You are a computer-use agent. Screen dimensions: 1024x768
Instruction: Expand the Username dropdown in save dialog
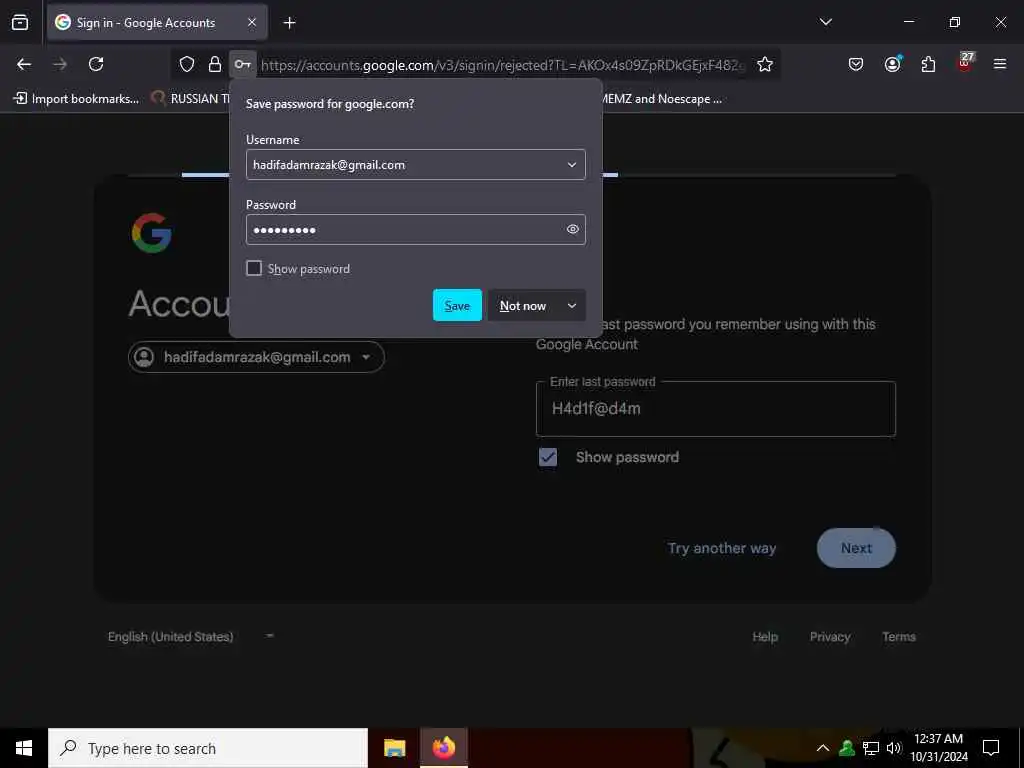[x=571, y=165]
